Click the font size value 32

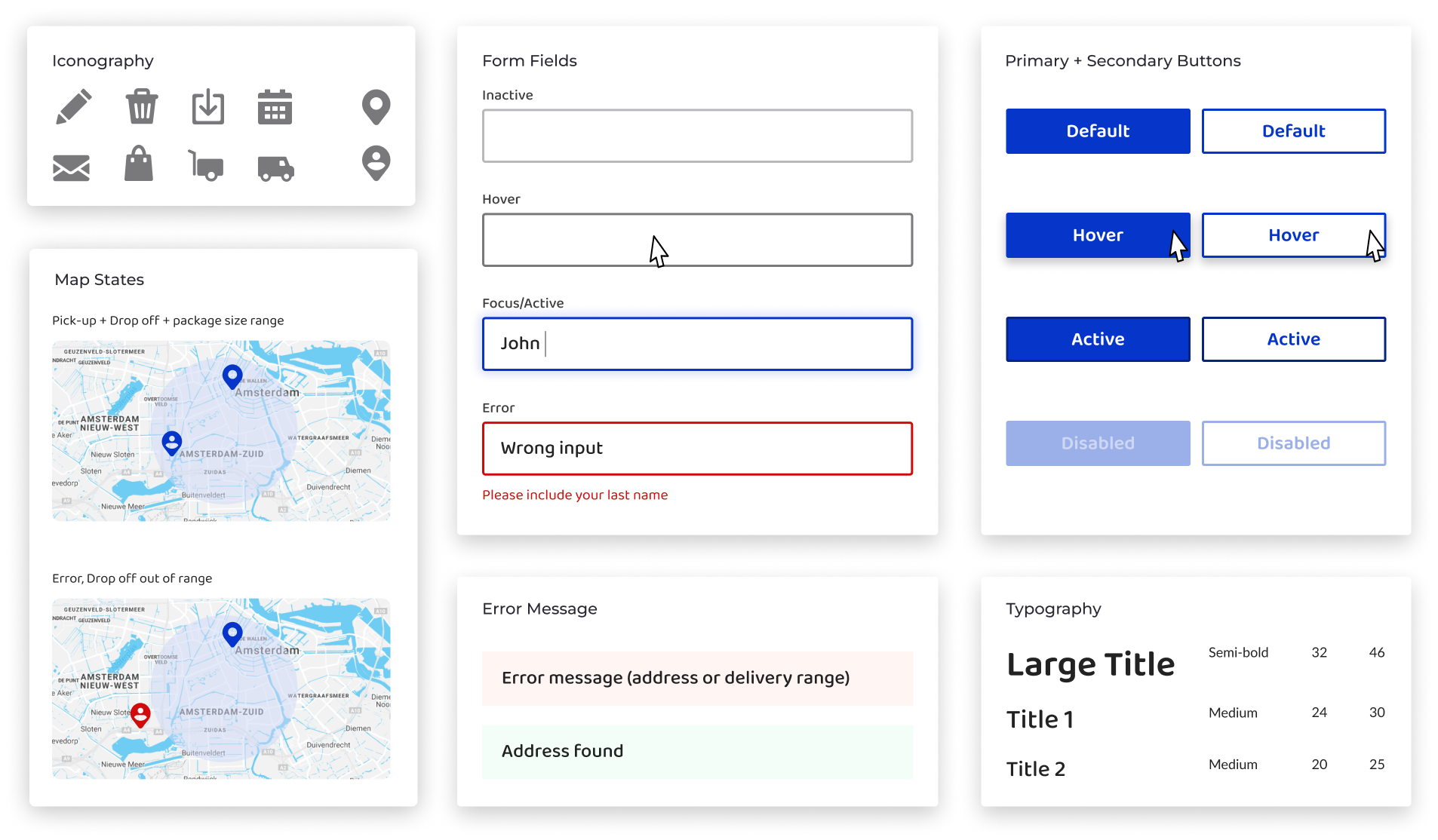1319,652
